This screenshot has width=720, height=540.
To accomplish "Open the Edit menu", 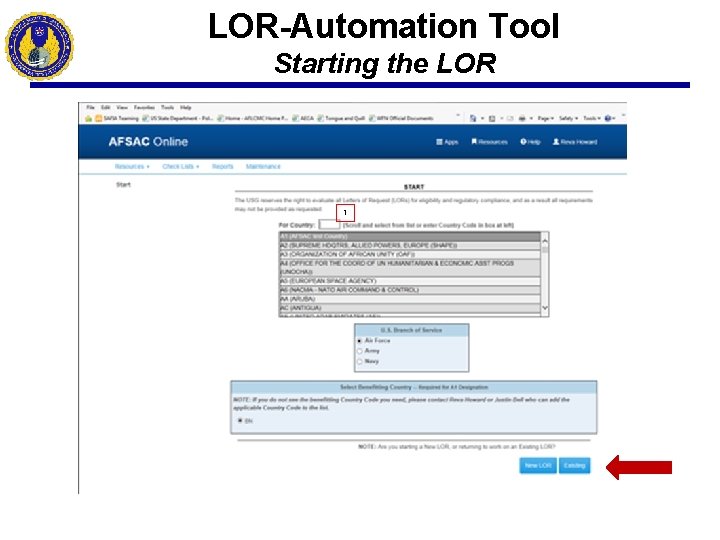I will point(106,107).
